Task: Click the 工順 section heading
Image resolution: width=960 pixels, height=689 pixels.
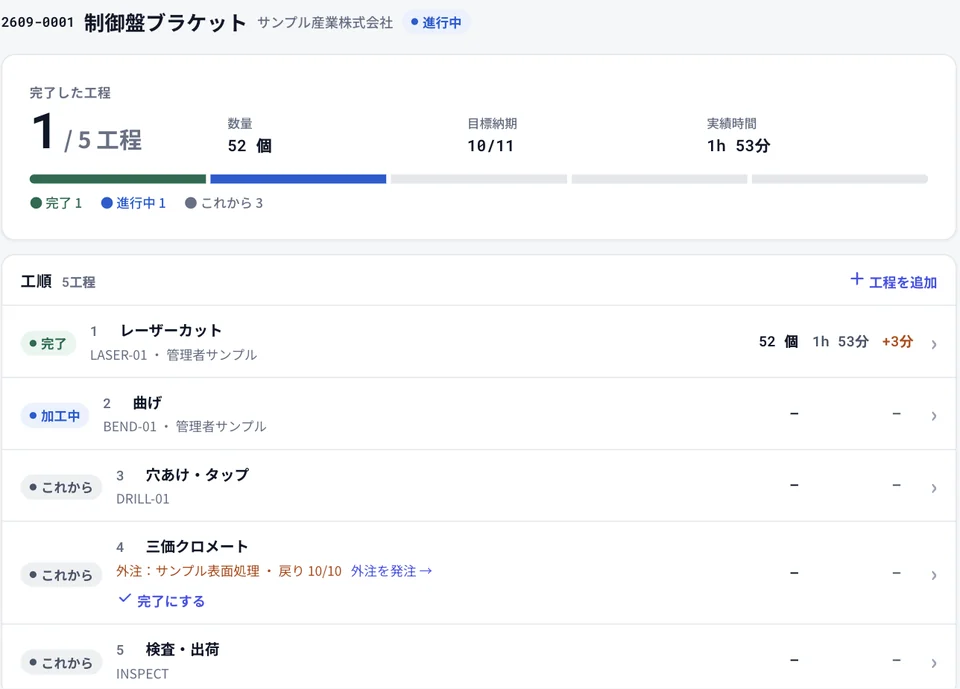Action: tap(36, 282)
